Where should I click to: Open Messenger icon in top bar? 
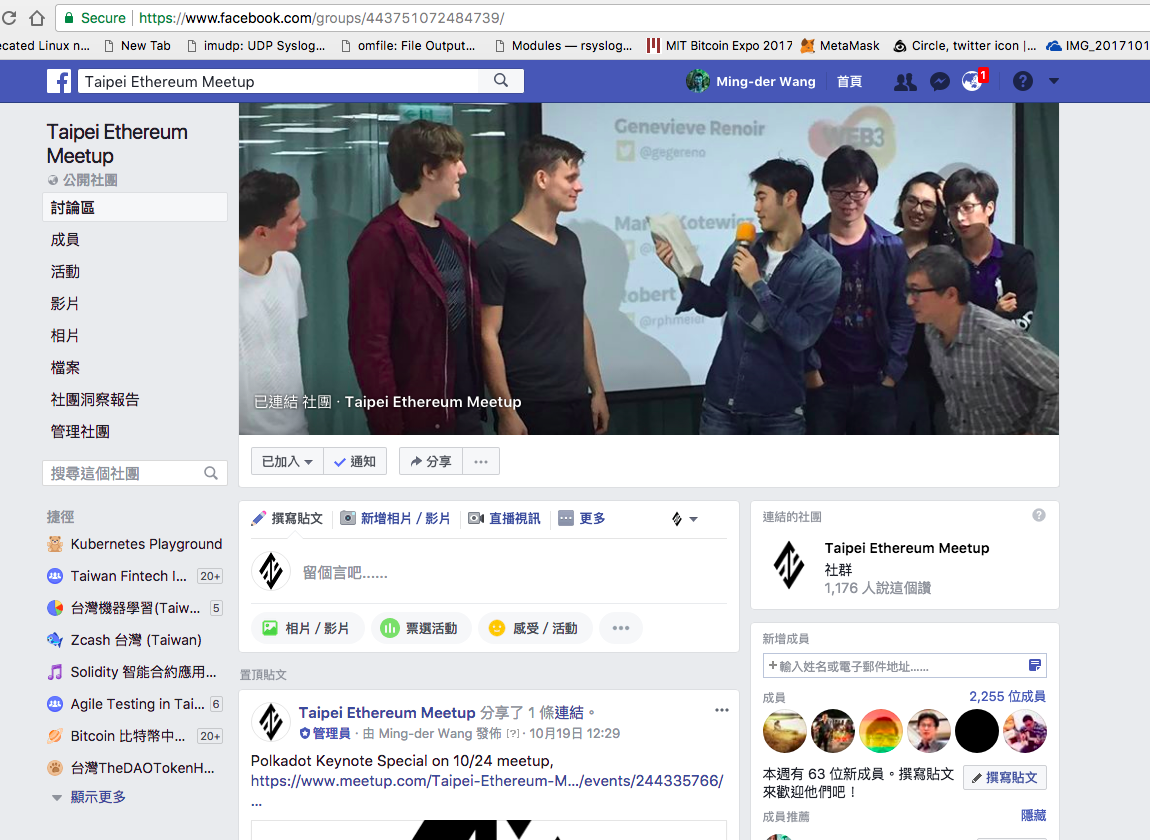click(x=940, y=81)
